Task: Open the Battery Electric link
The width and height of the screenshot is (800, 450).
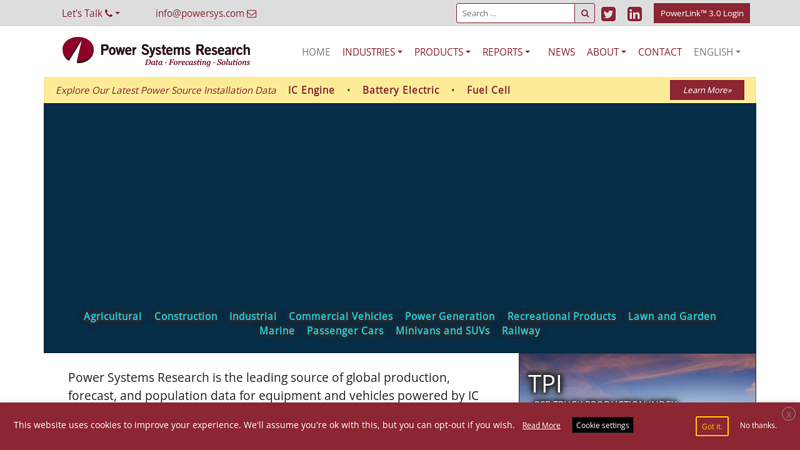Action: click(x=401, y=90)
